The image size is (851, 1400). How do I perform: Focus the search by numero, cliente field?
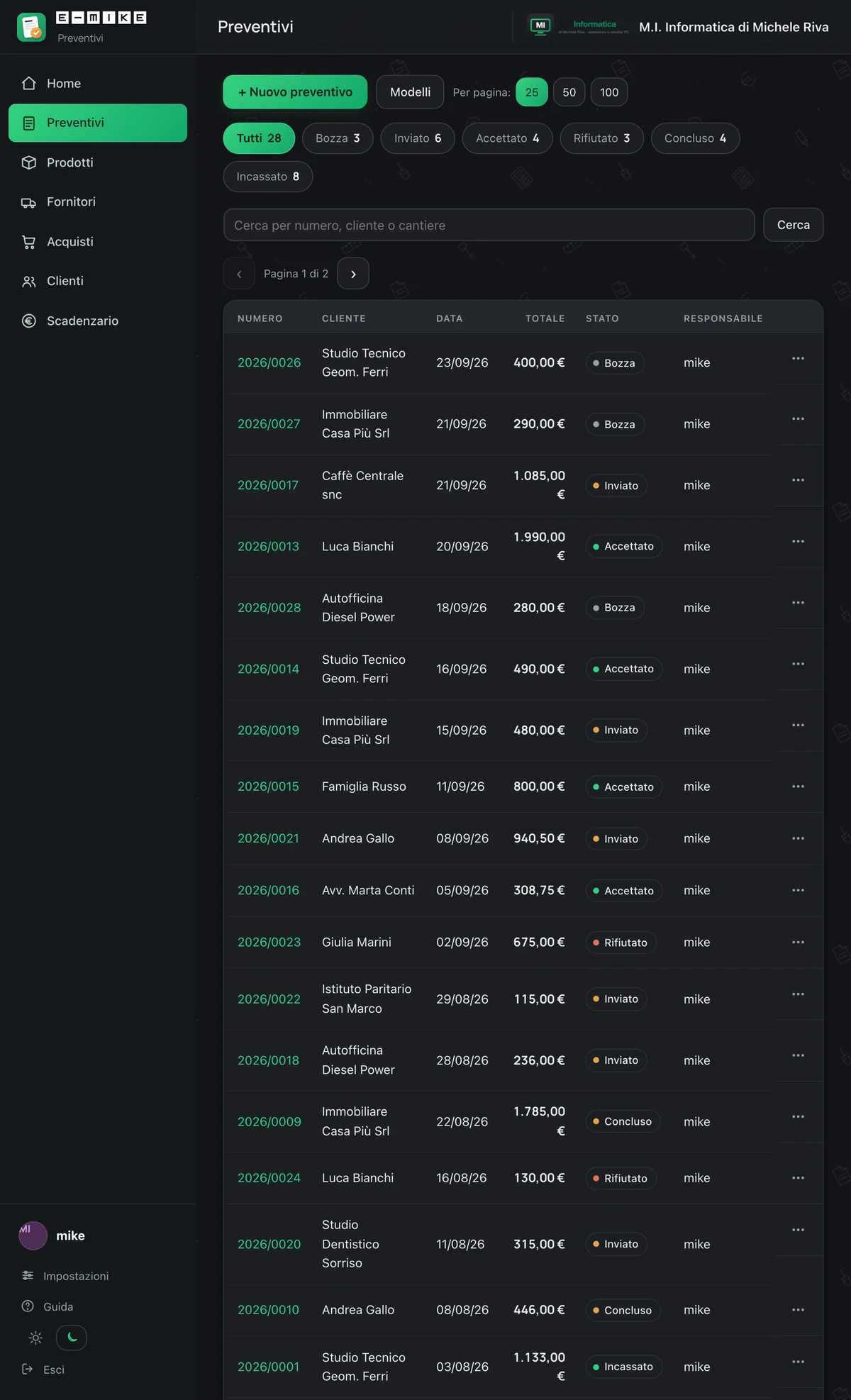coord(489,225)
